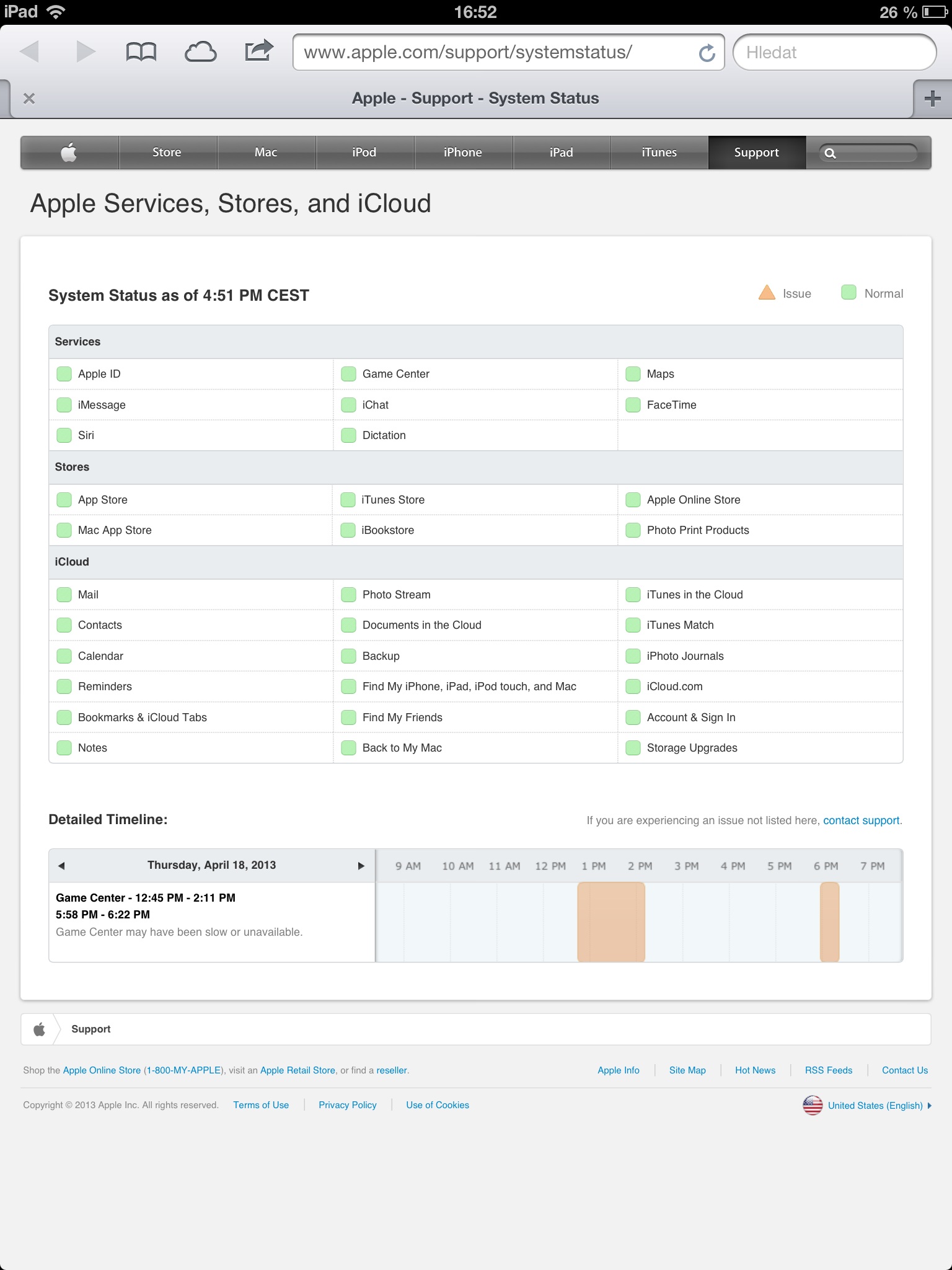This screenshot has width=952, height=1270.
Task: Open the United States (English) region selector
Action: [868, 1106]
